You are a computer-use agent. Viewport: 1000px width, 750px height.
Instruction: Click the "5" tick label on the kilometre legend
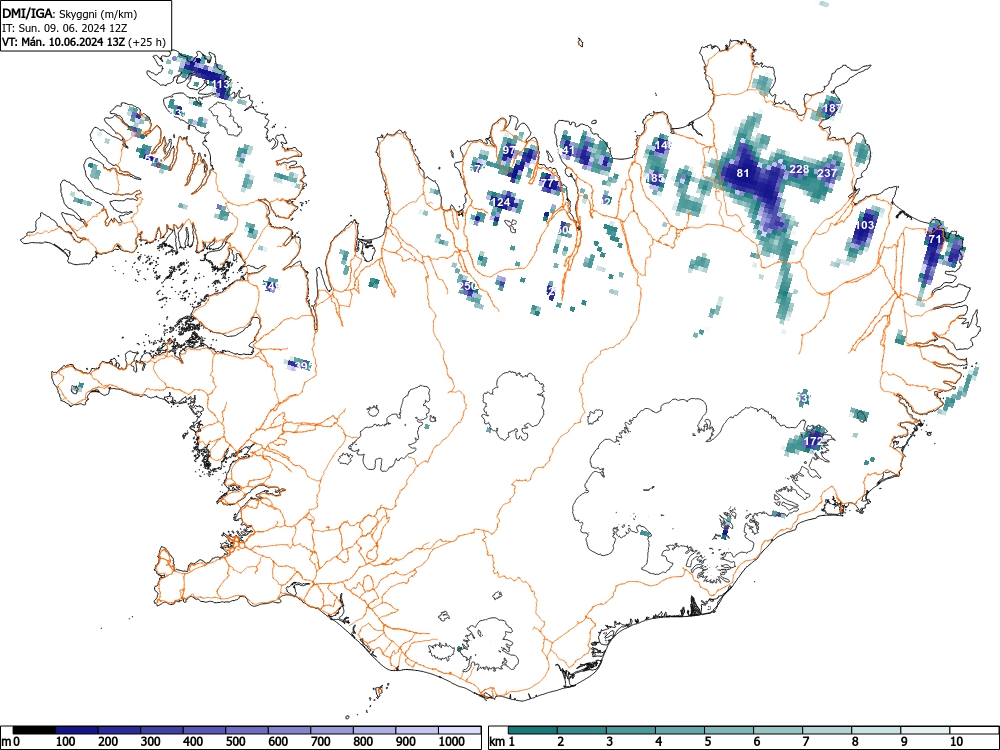tap(707, 742)
